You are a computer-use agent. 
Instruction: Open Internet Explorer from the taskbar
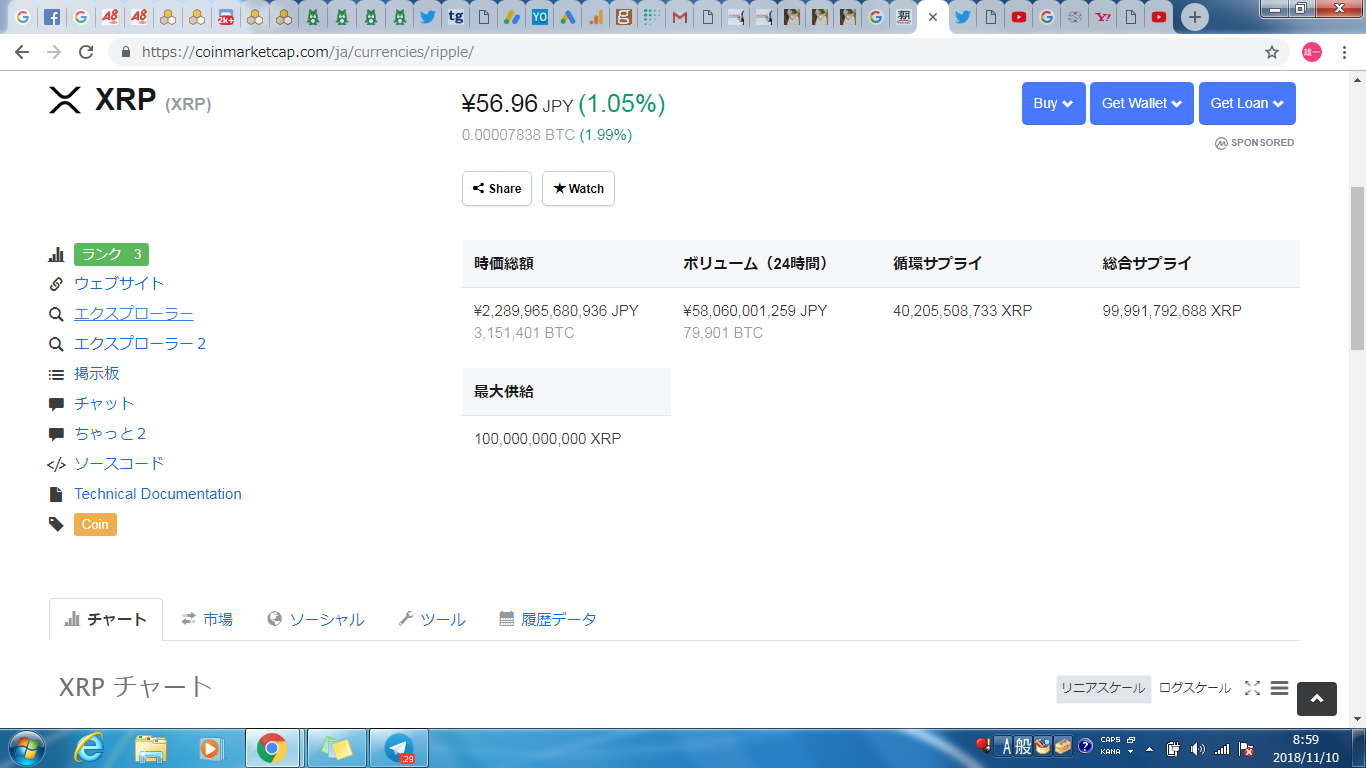(89, 748)
